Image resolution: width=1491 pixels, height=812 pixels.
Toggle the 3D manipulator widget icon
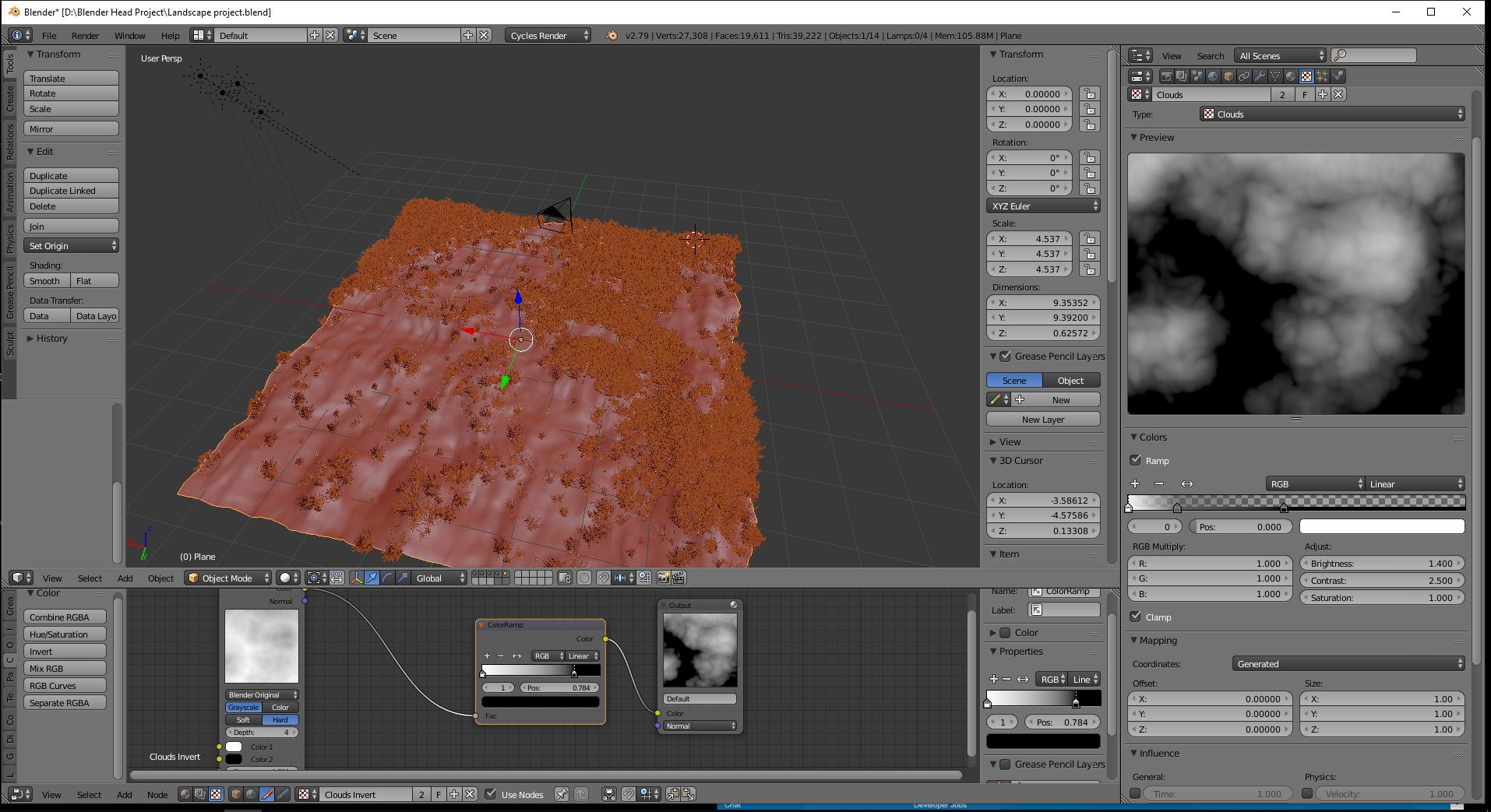click(x=356, y=578)
